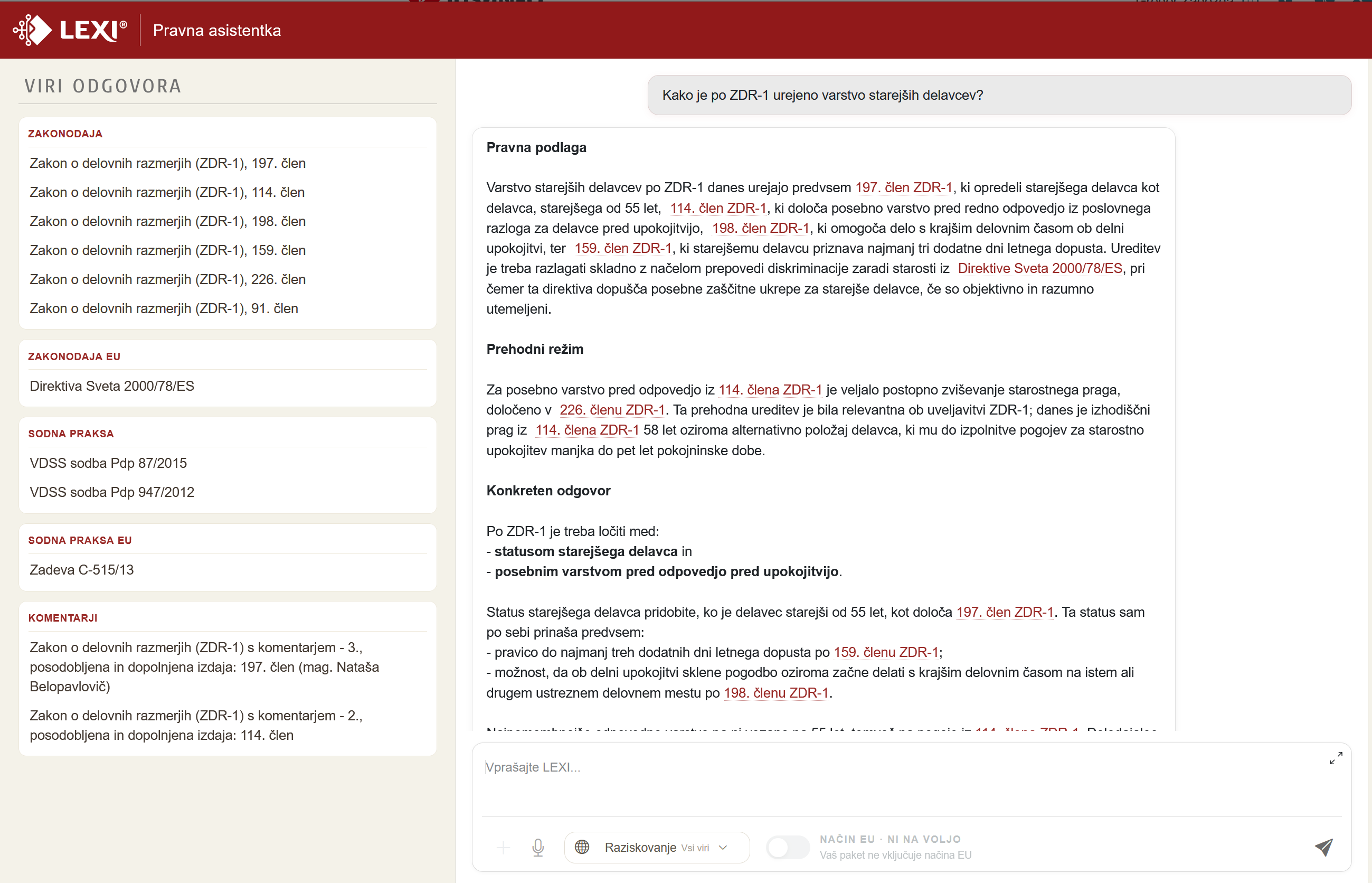Open source ZDR-1, 198. člen
This screenshot has width=1372, height=883.
click(x=167, y=221)
